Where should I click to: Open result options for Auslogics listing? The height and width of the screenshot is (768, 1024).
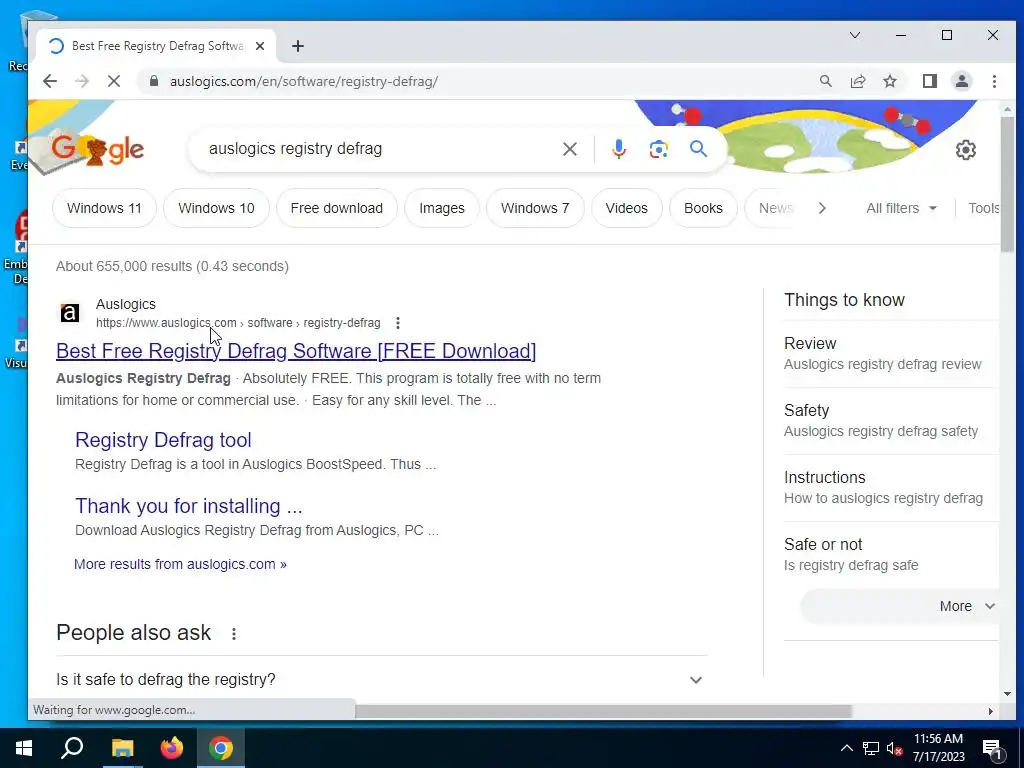[398, 323]
